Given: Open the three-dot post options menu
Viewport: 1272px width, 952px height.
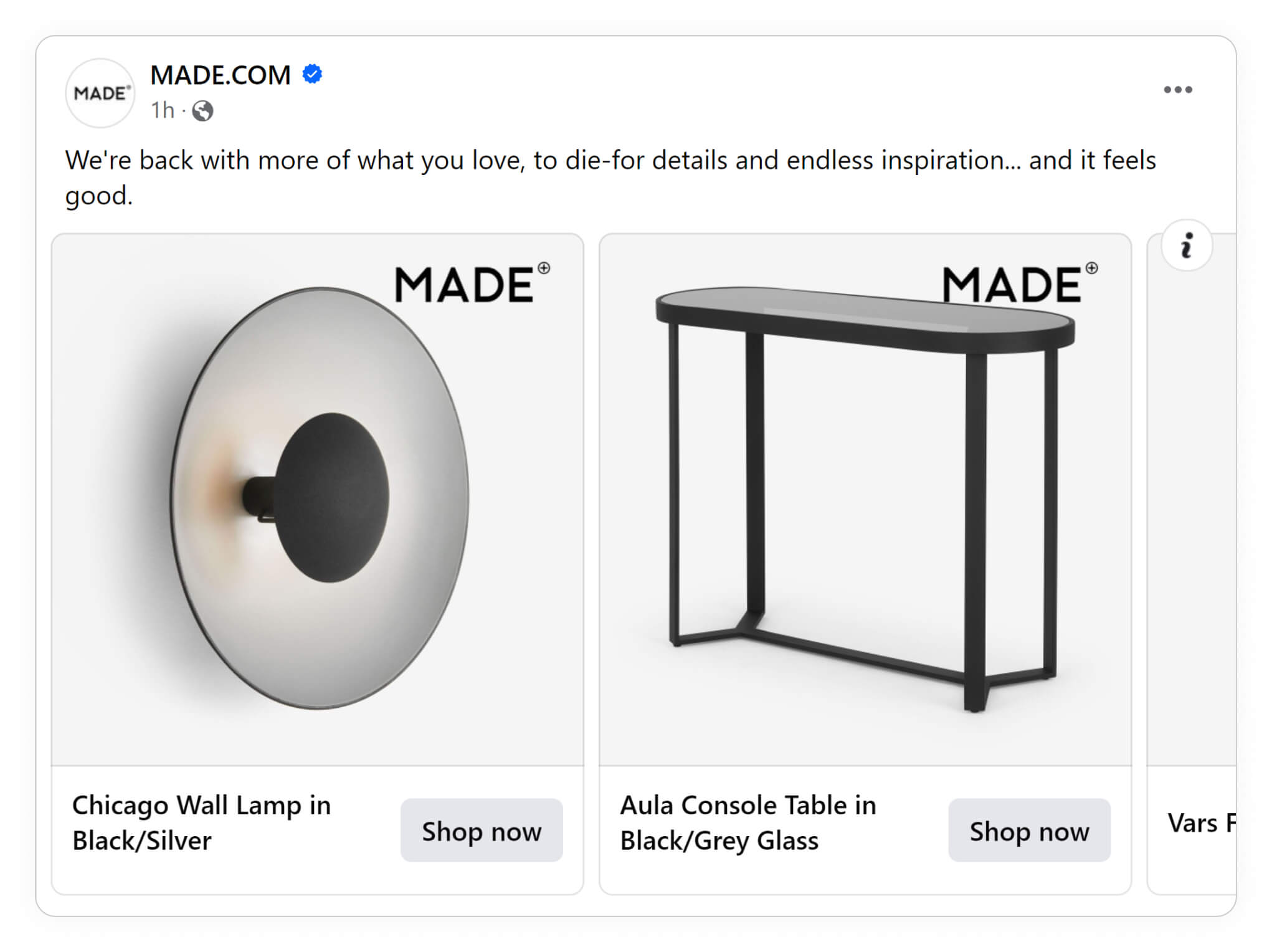Looking at the screenshot, I should click(x=1177, y=90).
